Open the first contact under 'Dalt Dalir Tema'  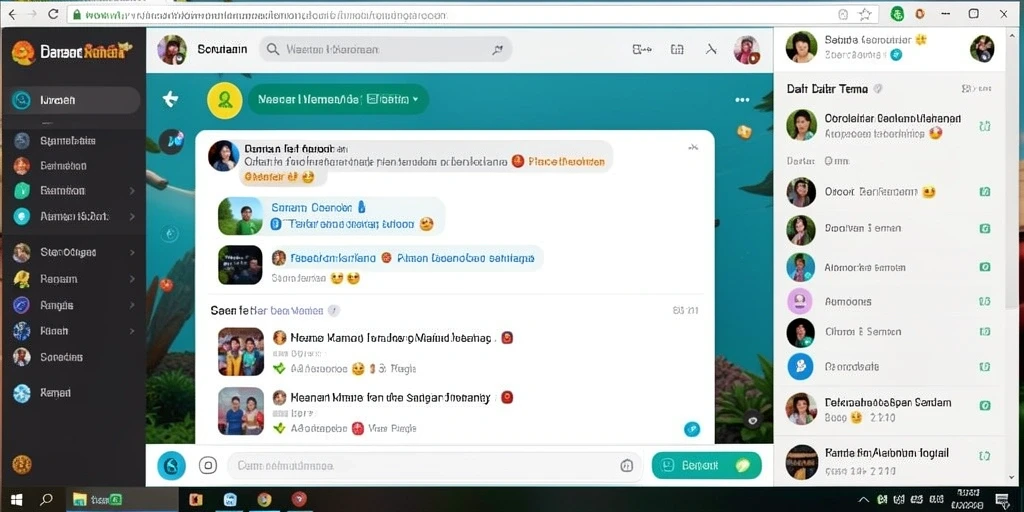coord(888,125)
